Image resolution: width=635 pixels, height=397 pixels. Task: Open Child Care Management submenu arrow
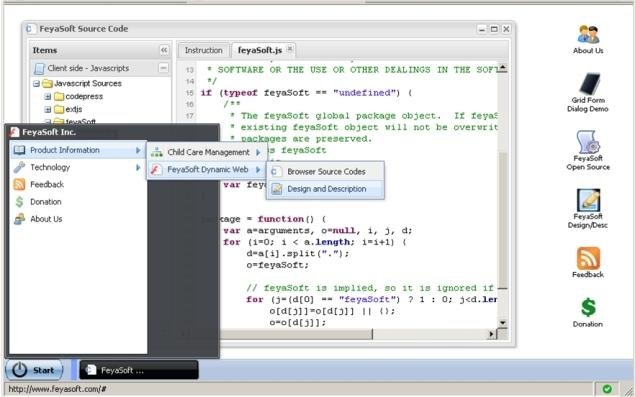(258, 153)
